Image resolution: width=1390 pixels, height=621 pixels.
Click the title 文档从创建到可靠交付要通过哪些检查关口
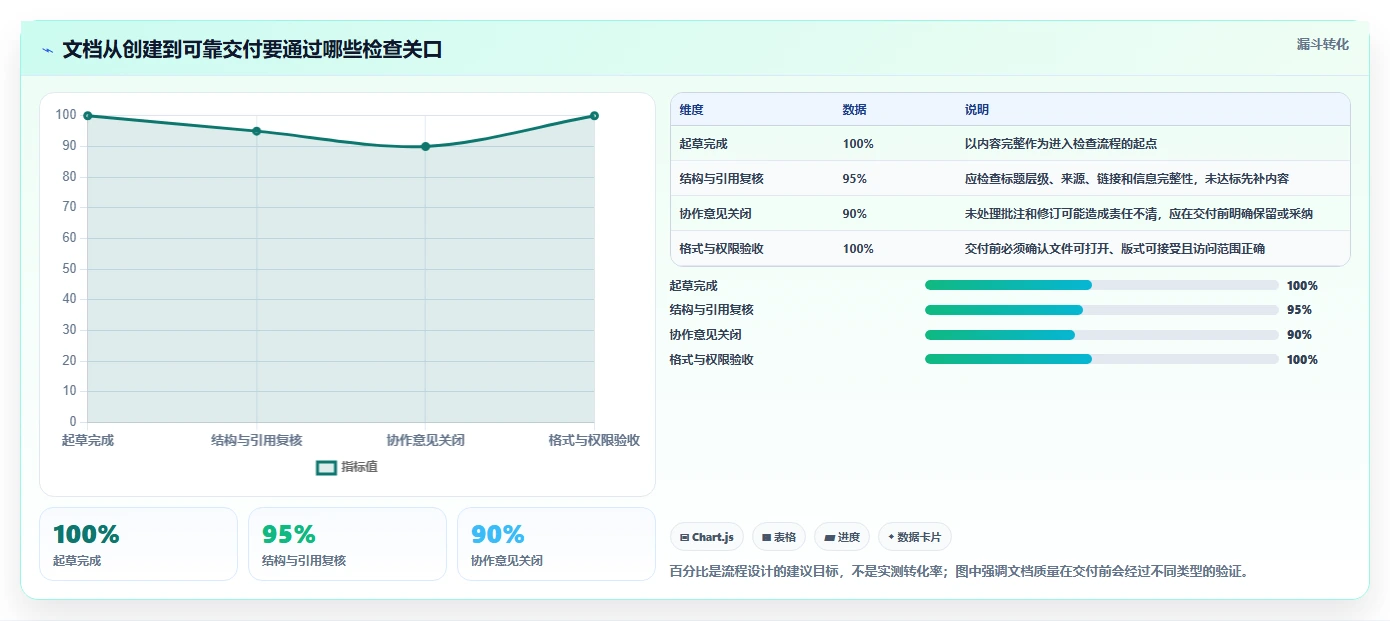pos(252,50)
